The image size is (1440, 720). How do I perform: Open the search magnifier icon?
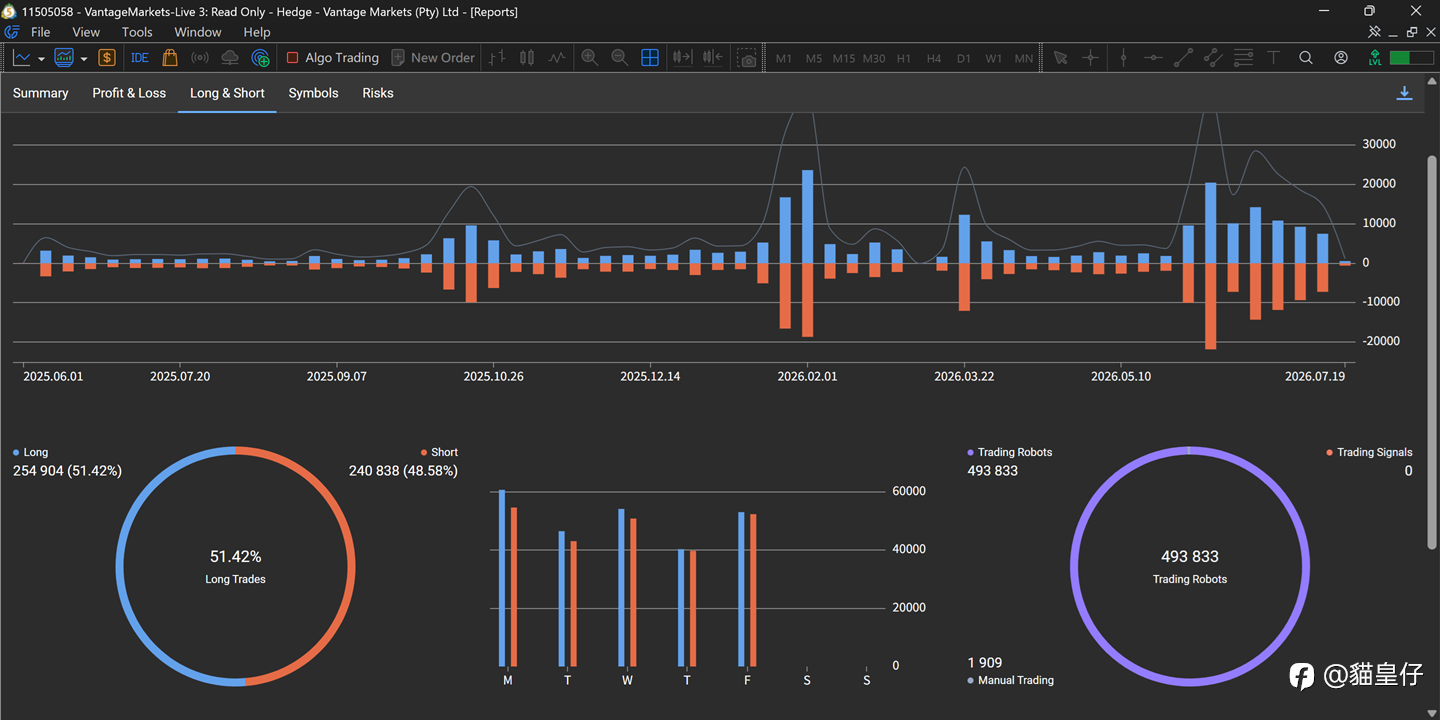1306,58
